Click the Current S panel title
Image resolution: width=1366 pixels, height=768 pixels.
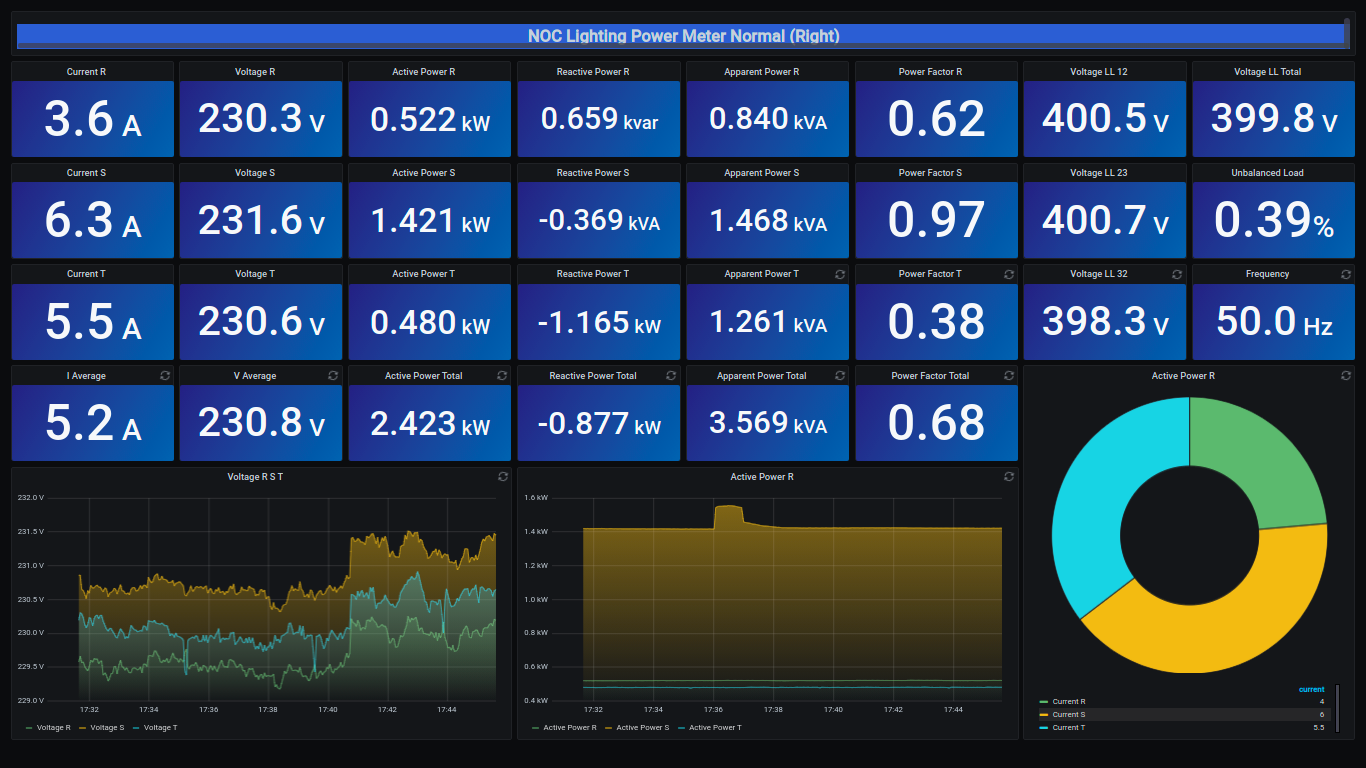(x=86, y=173)
